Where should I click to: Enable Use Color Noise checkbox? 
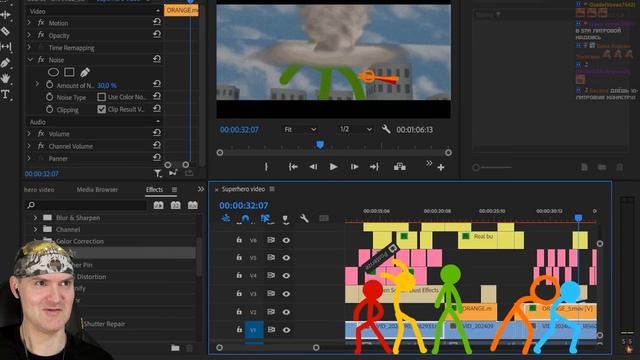pyautogui.click(x=102, y=97)
